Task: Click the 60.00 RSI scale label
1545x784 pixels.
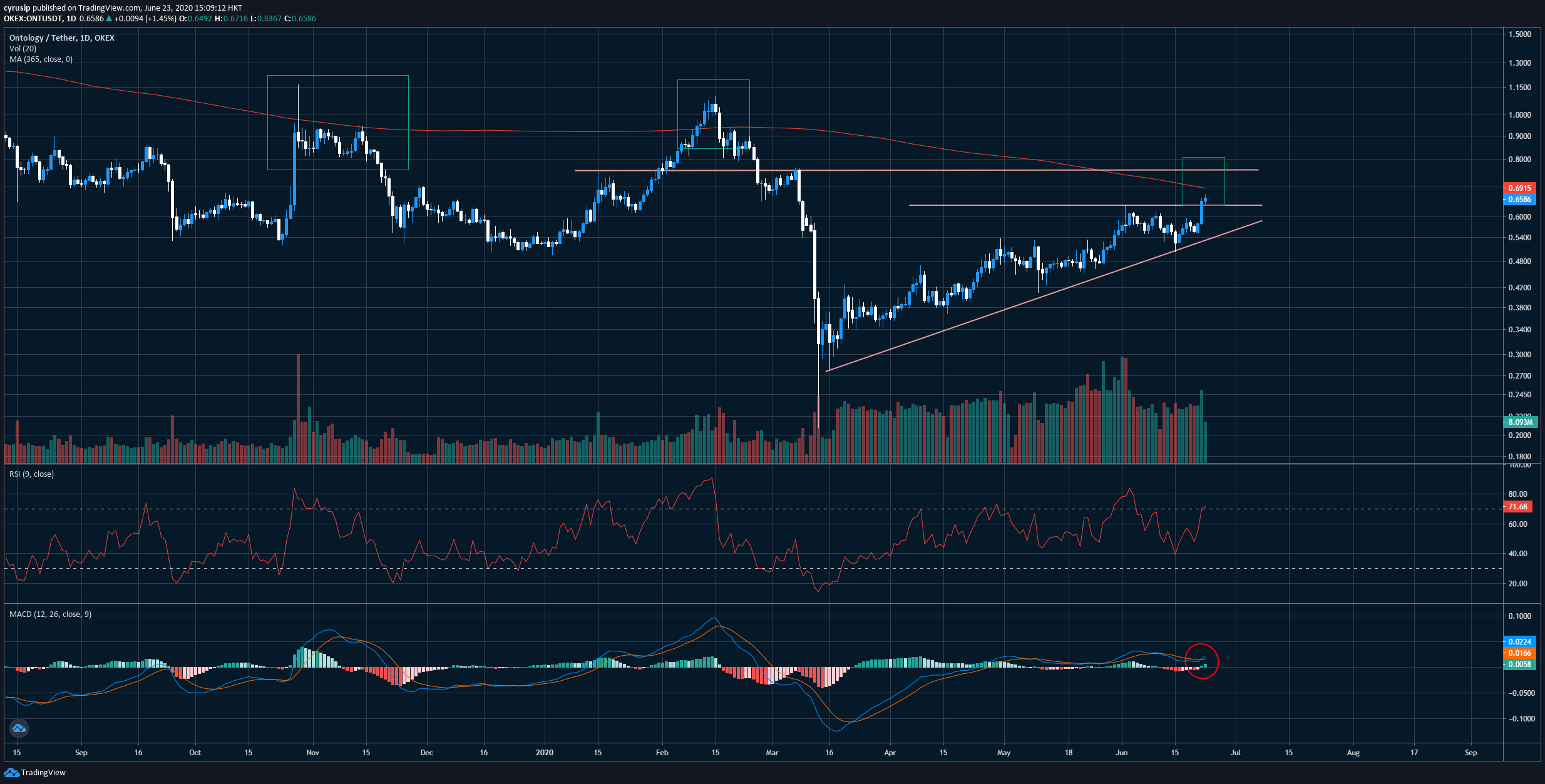Action: coord(1518,524)
